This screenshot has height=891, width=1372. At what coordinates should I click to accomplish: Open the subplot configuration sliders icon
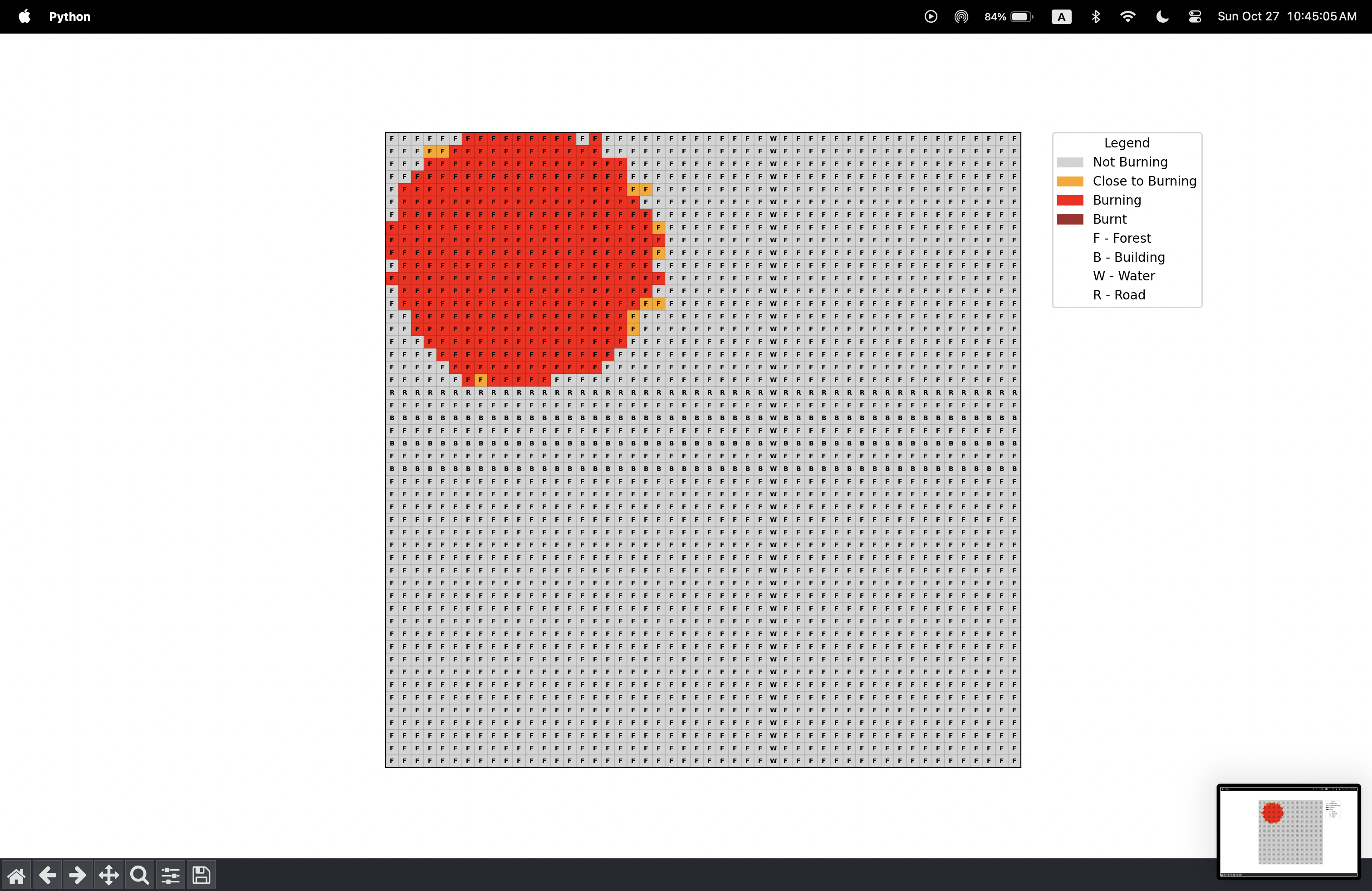(170, 876)
